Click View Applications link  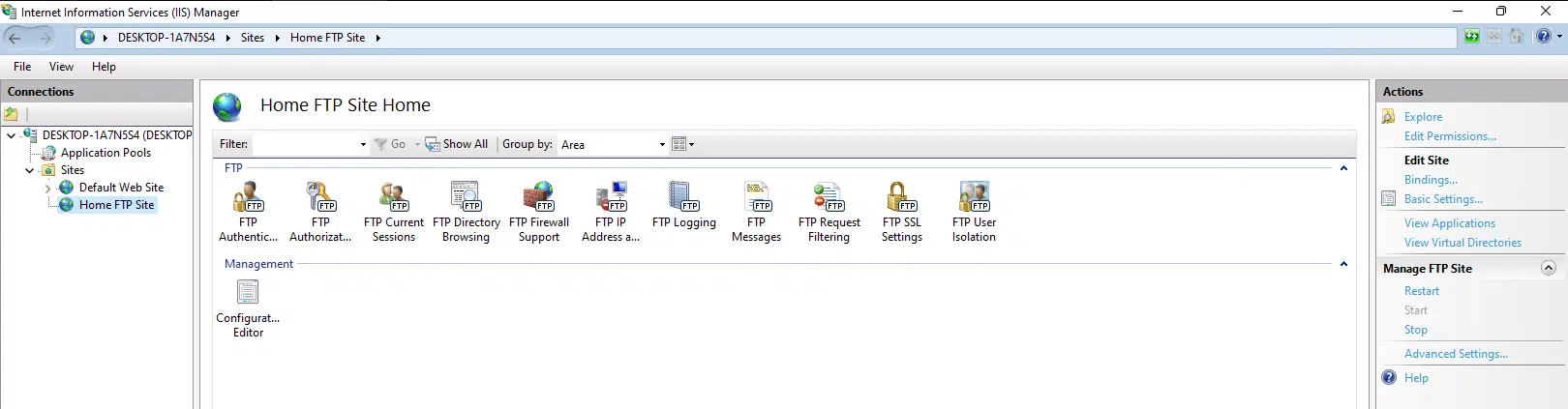[x=1450, y=223]
